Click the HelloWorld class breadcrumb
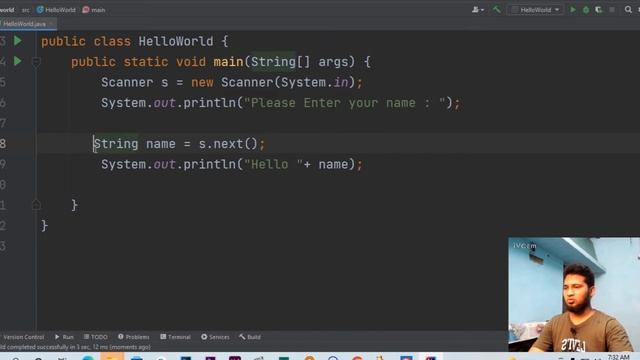 [x=56, y=10]
